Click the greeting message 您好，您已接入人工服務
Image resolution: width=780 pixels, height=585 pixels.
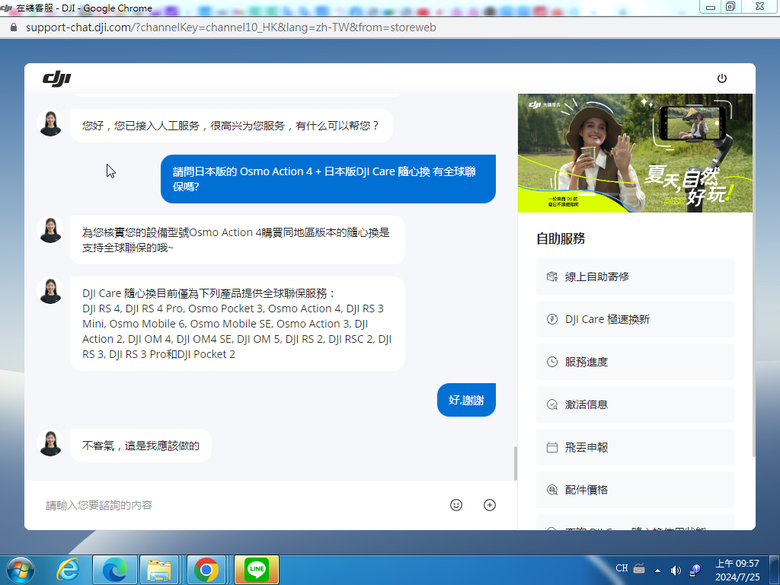[231, 125]
